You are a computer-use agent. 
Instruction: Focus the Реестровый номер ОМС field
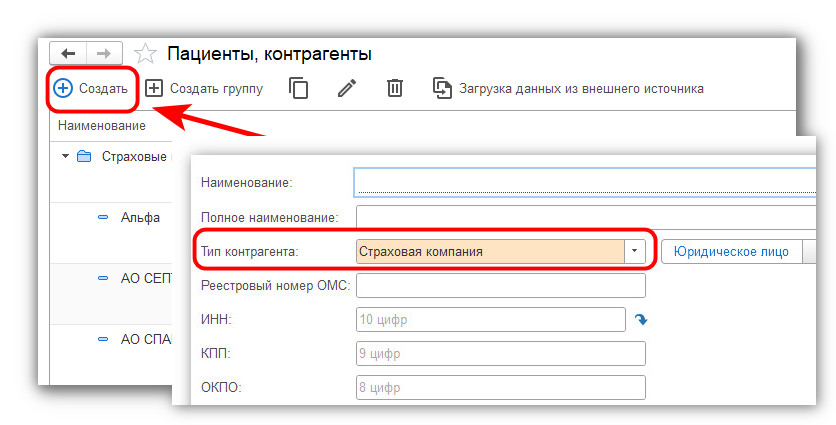pyautogui.click(x=501, y=285)
